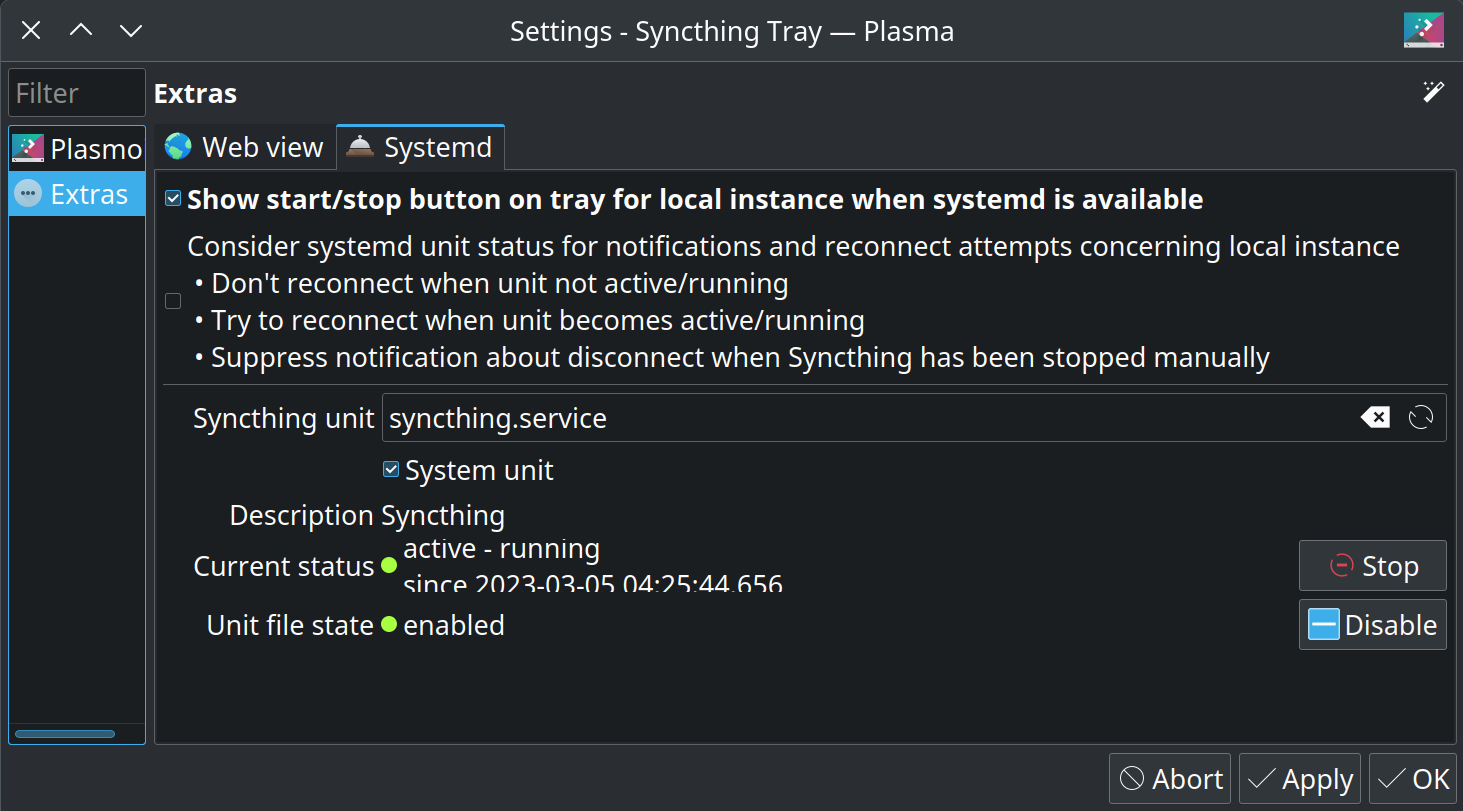The image size is (1463, 811).
Task: Click the magic wand icon in the header
Action: pos(1433,91)
